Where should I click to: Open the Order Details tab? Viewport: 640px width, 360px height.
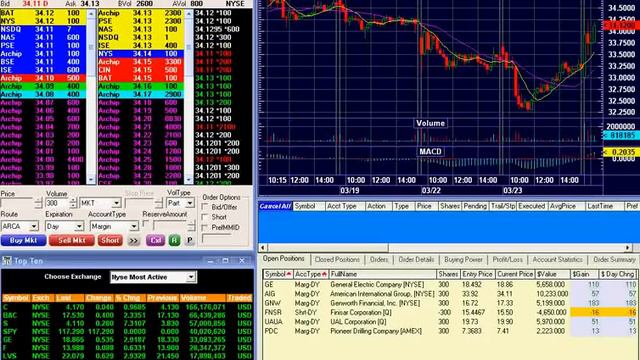tap(416, 260)
